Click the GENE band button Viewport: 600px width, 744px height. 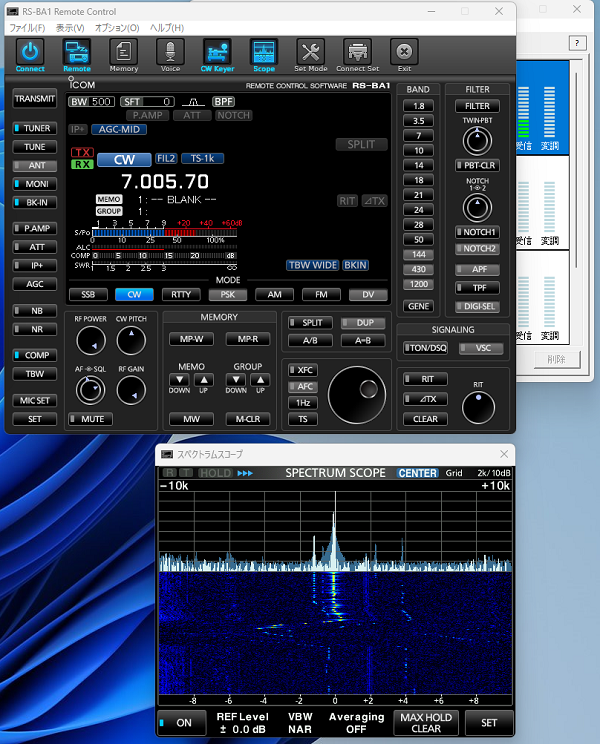418,307
